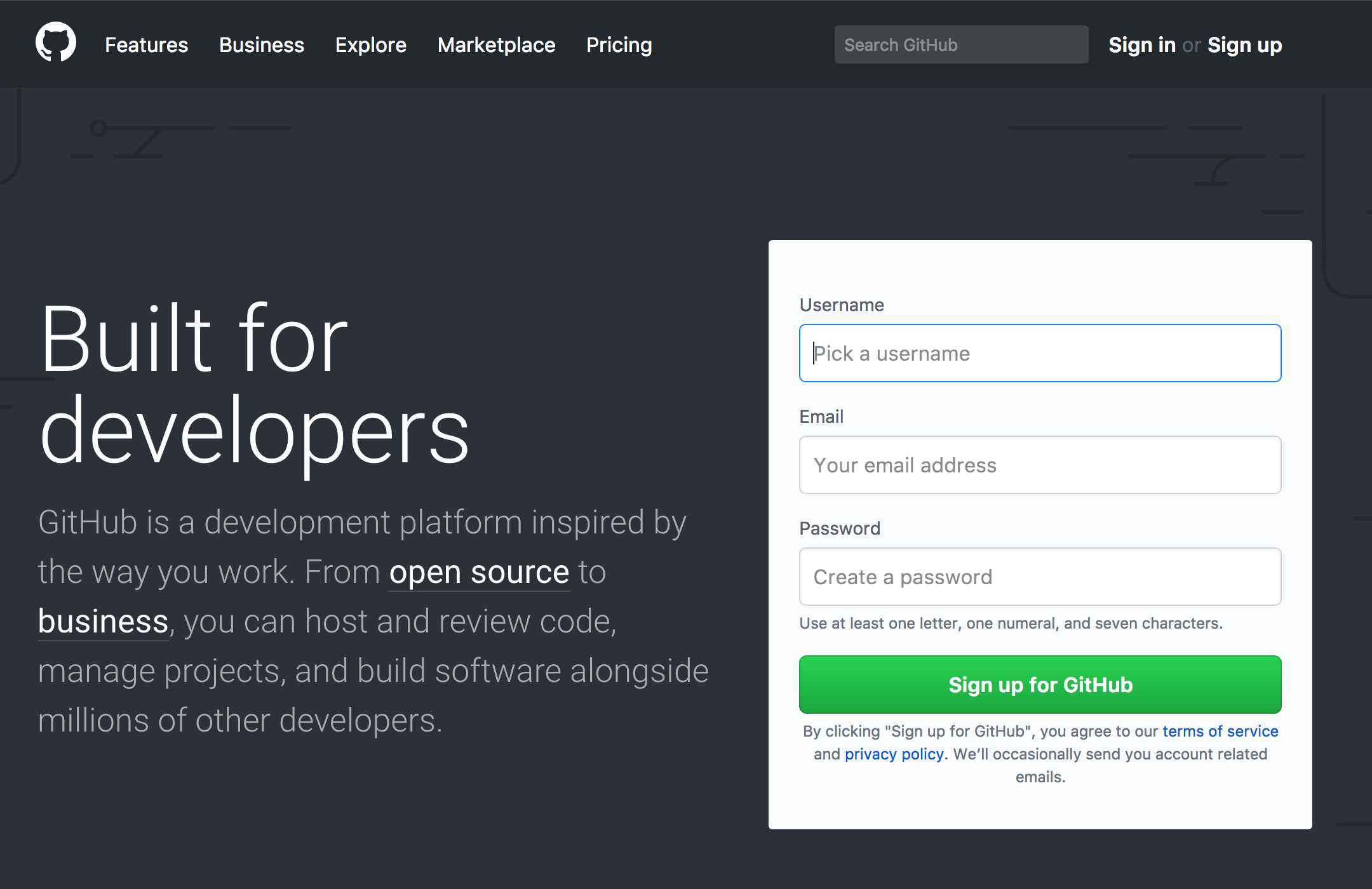Viewport: 1372px width, 889px height.
Task: Open the Features menu item
Action: (x=146, y=45)
